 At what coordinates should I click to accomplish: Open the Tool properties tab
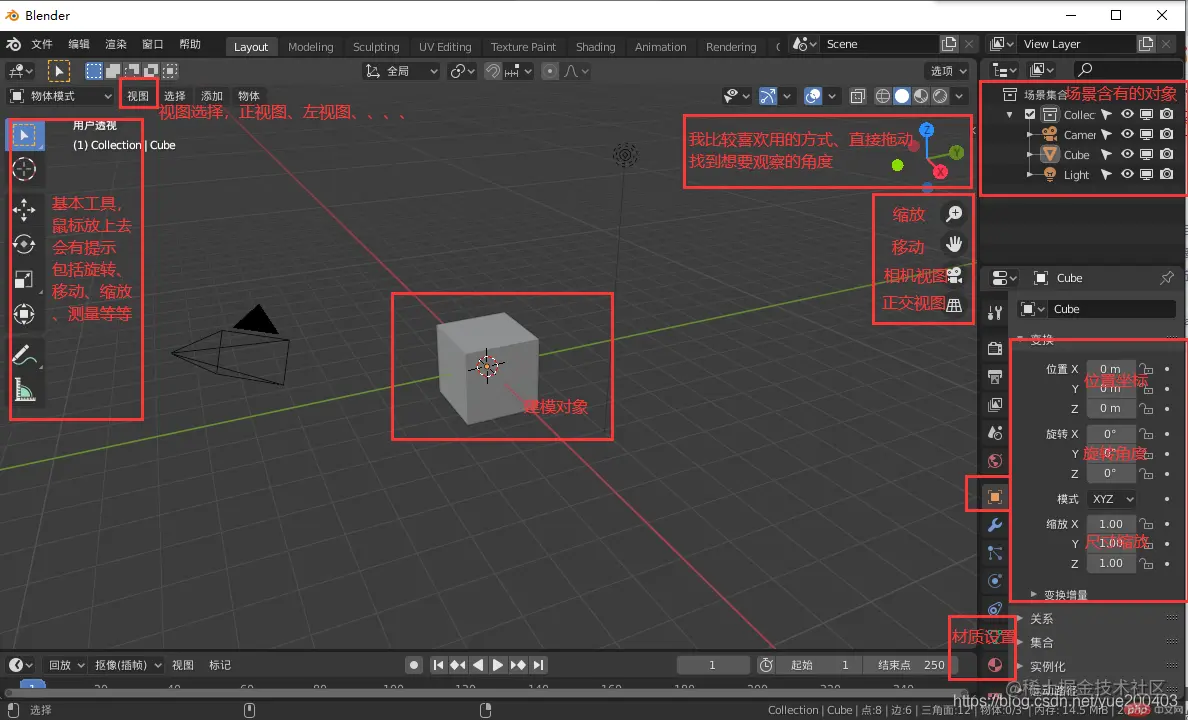point(995,312)
